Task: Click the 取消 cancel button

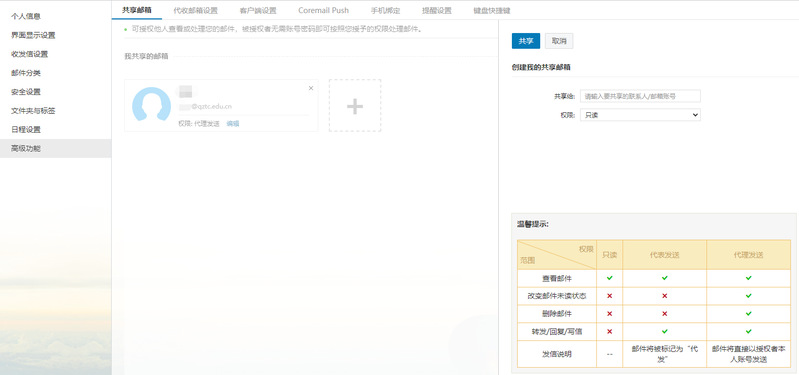Action: click(x=559, y=41)
